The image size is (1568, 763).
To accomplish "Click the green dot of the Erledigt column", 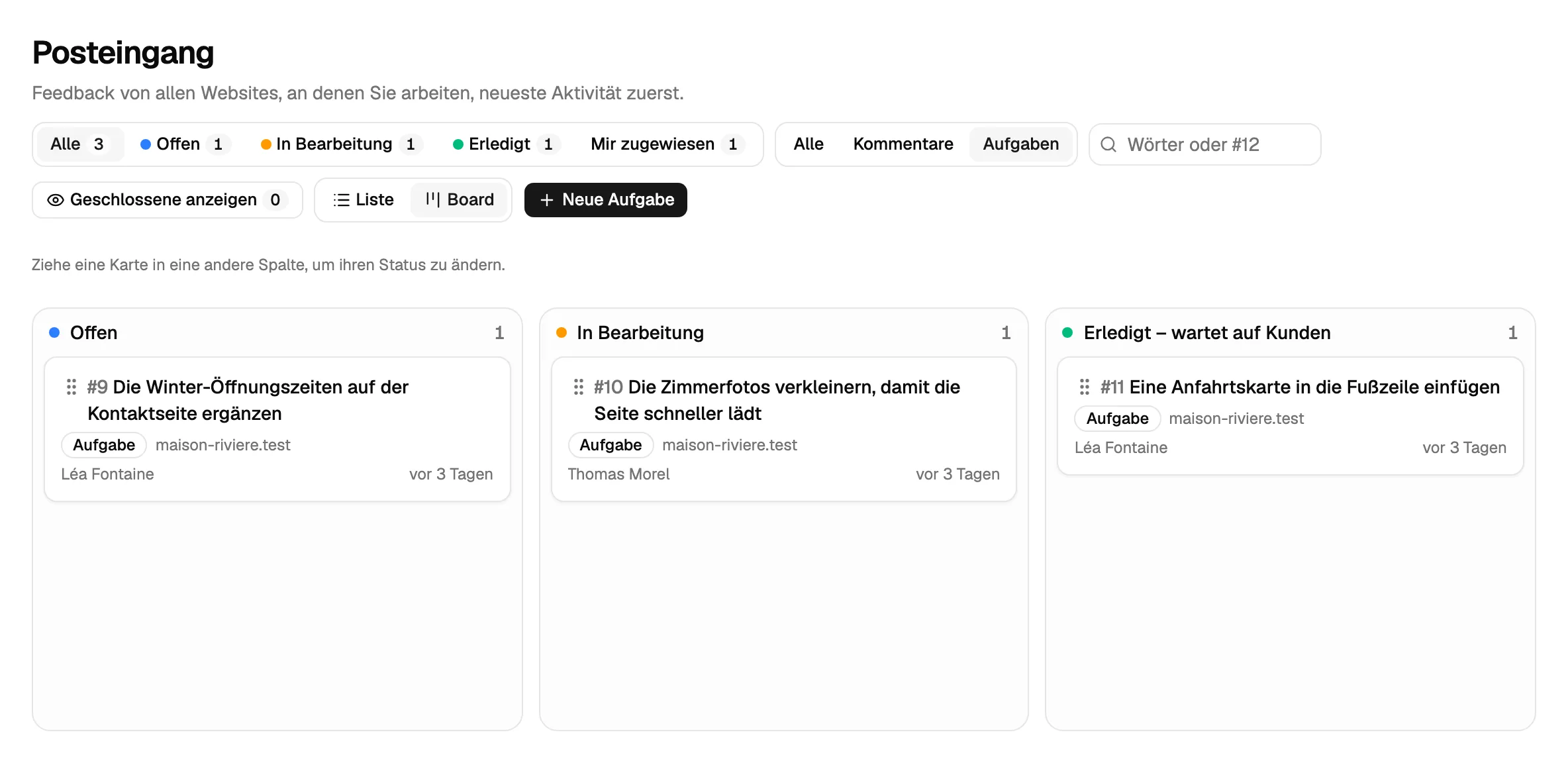I will (1067, 332).
